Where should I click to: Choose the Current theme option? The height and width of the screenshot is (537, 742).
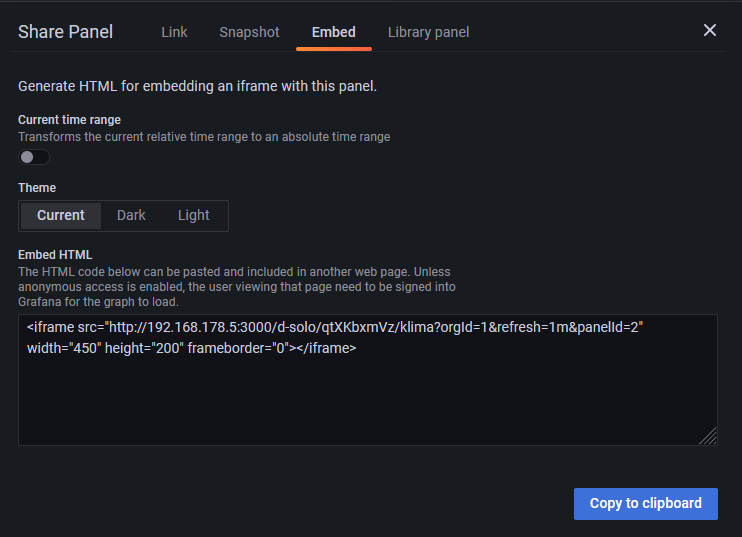61,215
